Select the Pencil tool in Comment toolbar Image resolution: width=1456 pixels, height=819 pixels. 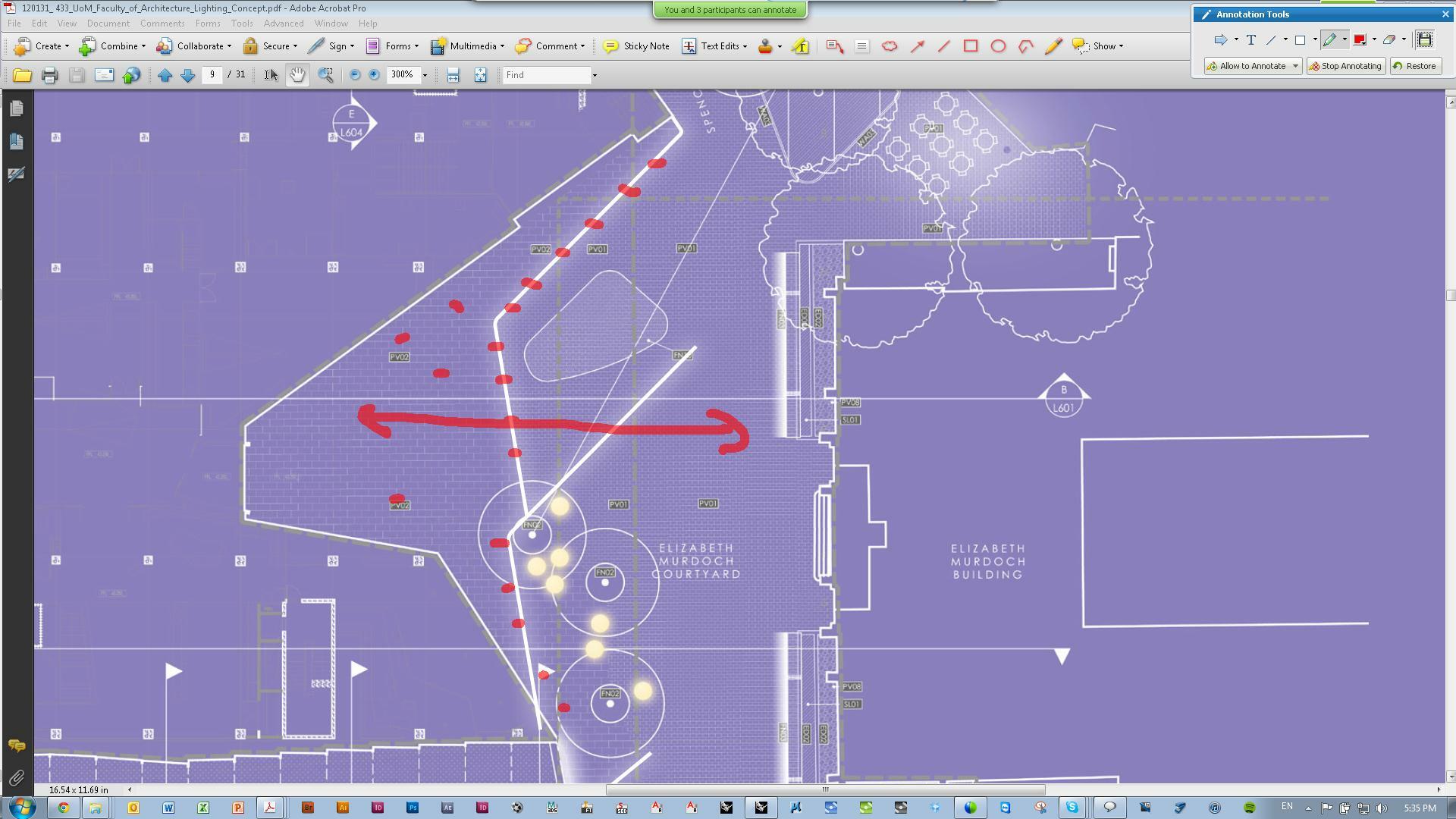(1053, 46)
